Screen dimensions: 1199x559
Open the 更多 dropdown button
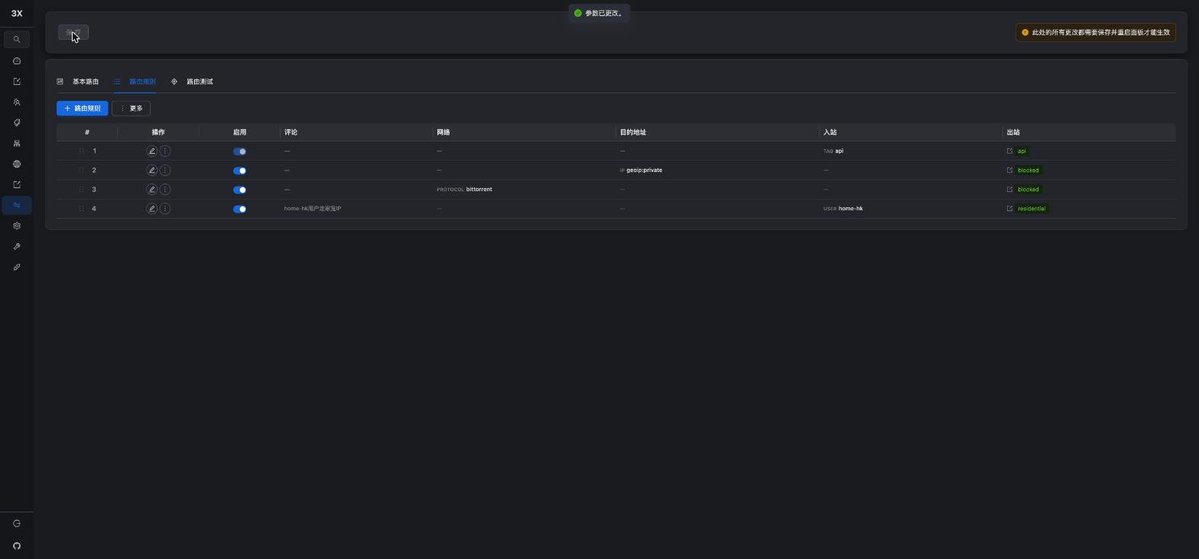(131, 109)
